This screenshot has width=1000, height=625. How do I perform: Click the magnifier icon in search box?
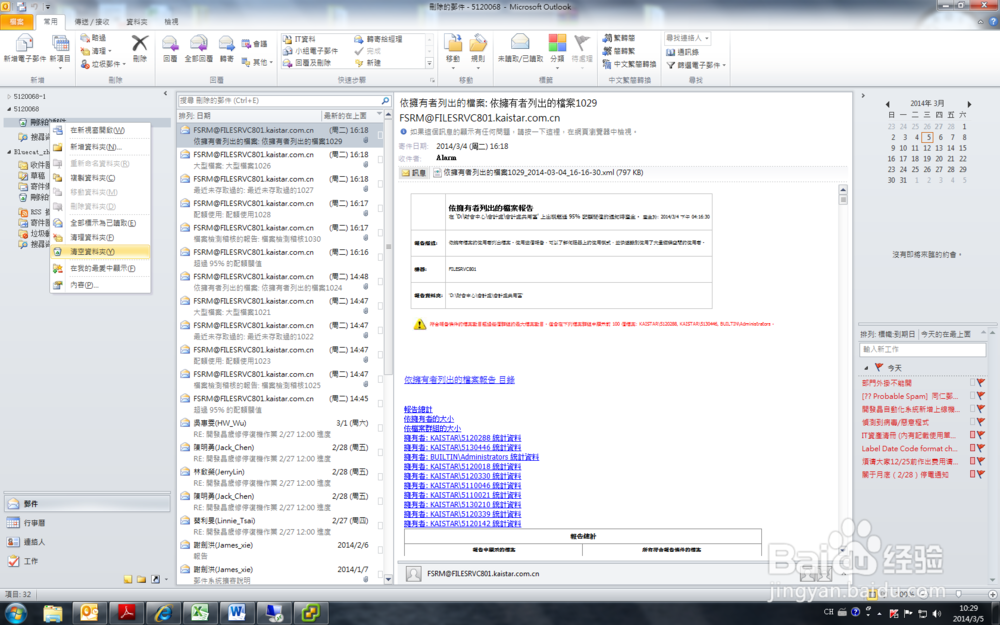click(x=385, y=101)
